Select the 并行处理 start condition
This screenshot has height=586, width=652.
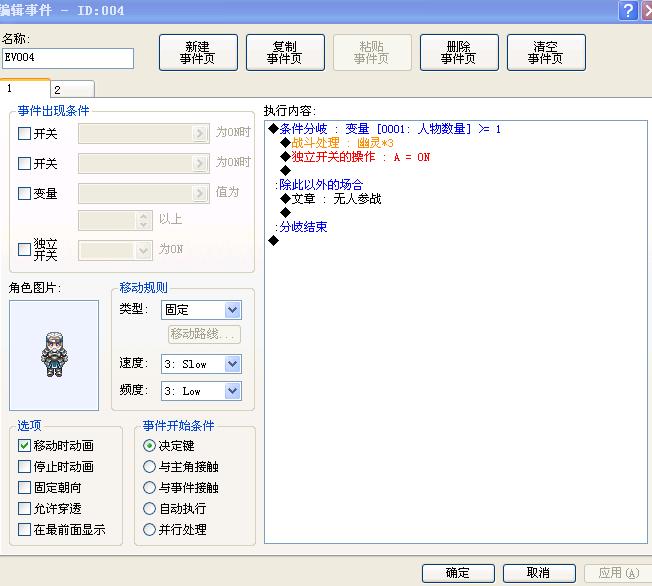coord(149,529)
